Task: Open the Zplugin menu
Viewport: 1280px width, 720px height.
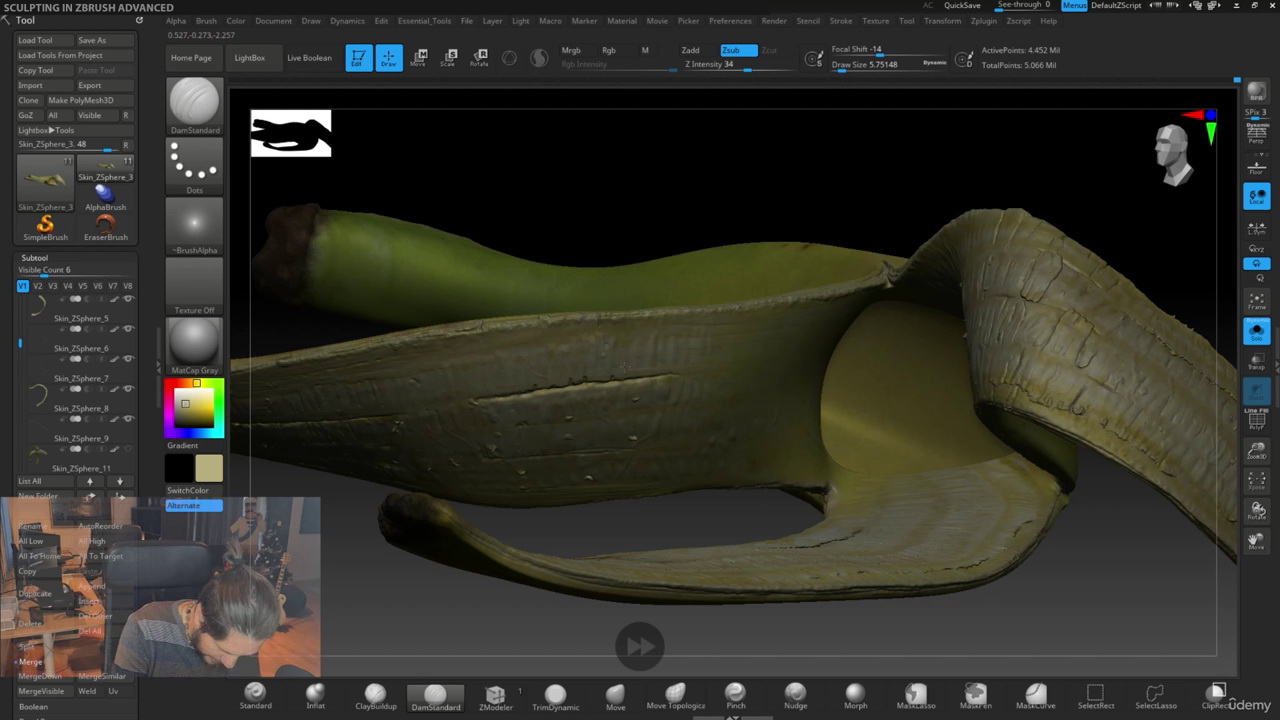Action: 984,20
